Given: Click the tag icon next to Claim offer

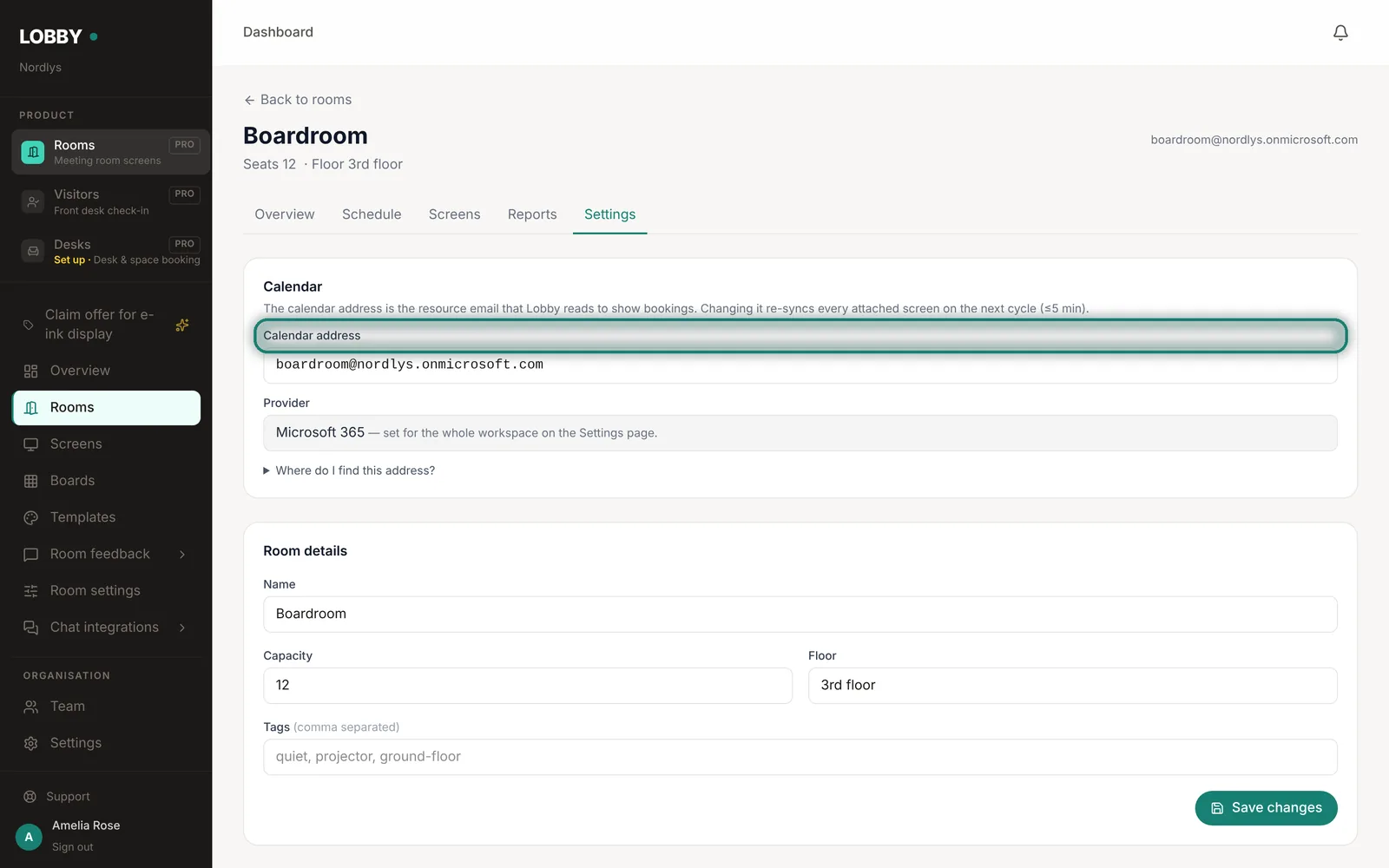Looking at the screenshot, I should click(x=29, y=325).
